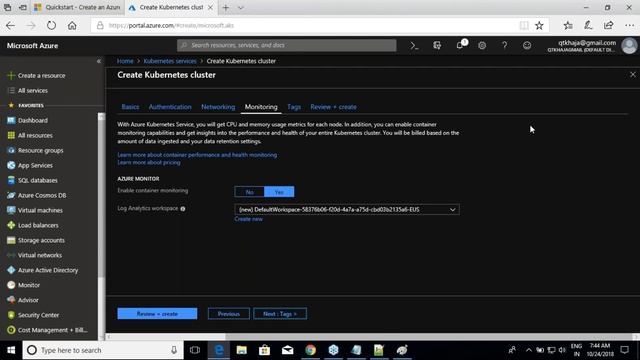
Task: Open help question mark icon
Action: point(504,46)
